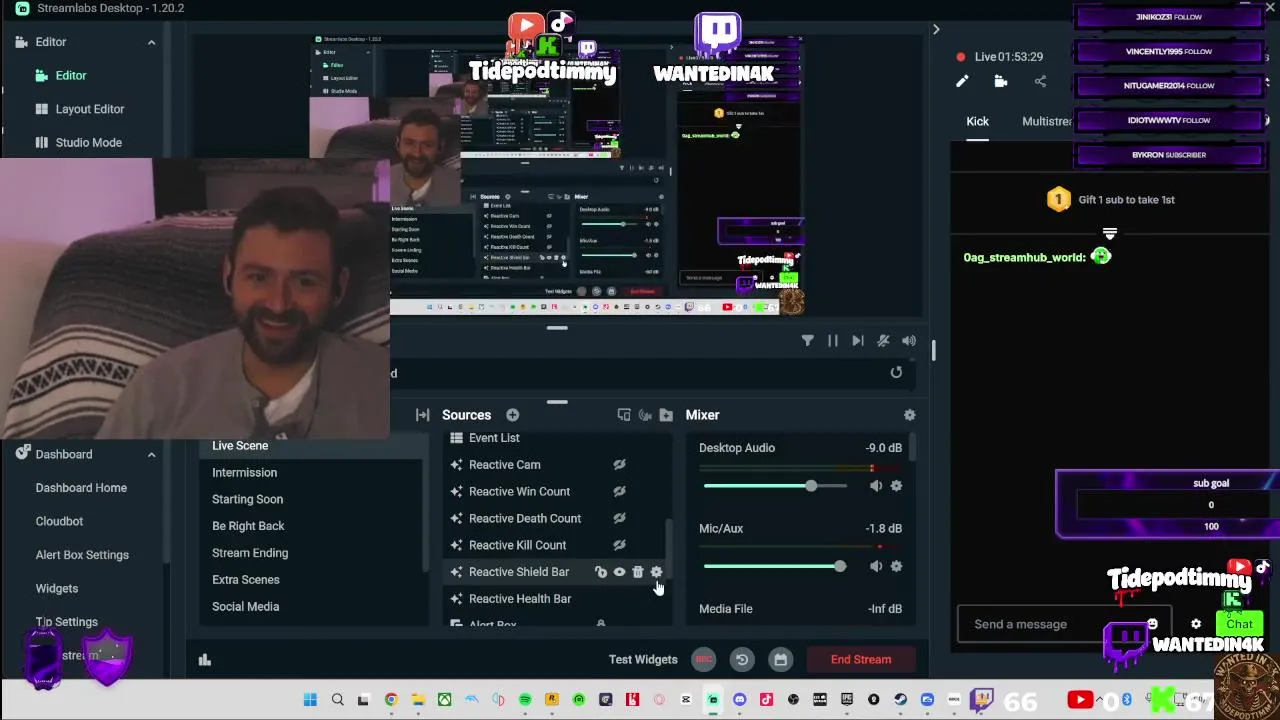Collapse the Dashboard sidebar section
This screenshot has height=720, width=1280.
coord(151,454)
